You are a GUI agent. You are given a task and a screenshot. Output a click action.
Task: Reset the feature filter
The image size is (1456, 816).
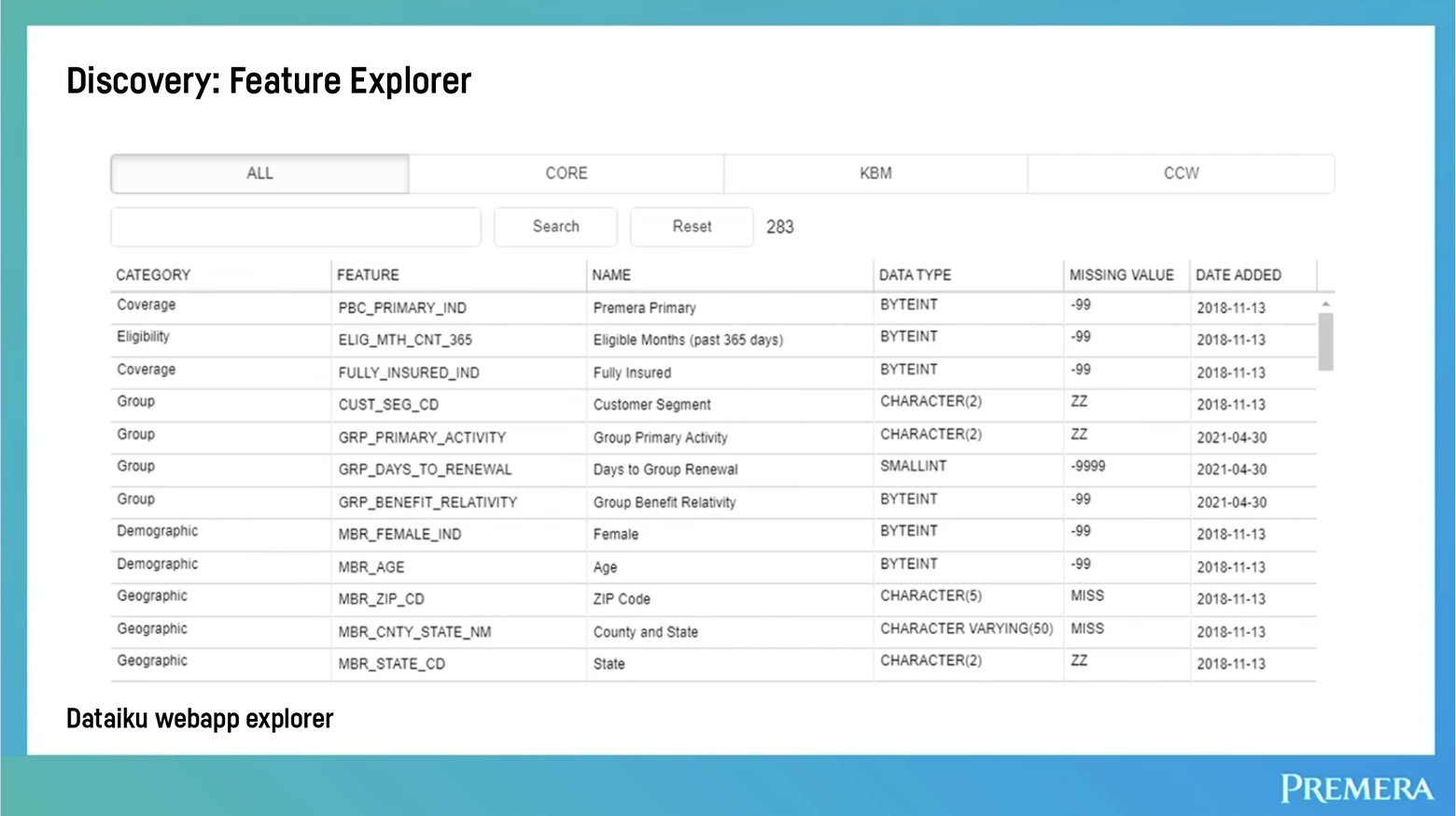(x=691, y=226)
